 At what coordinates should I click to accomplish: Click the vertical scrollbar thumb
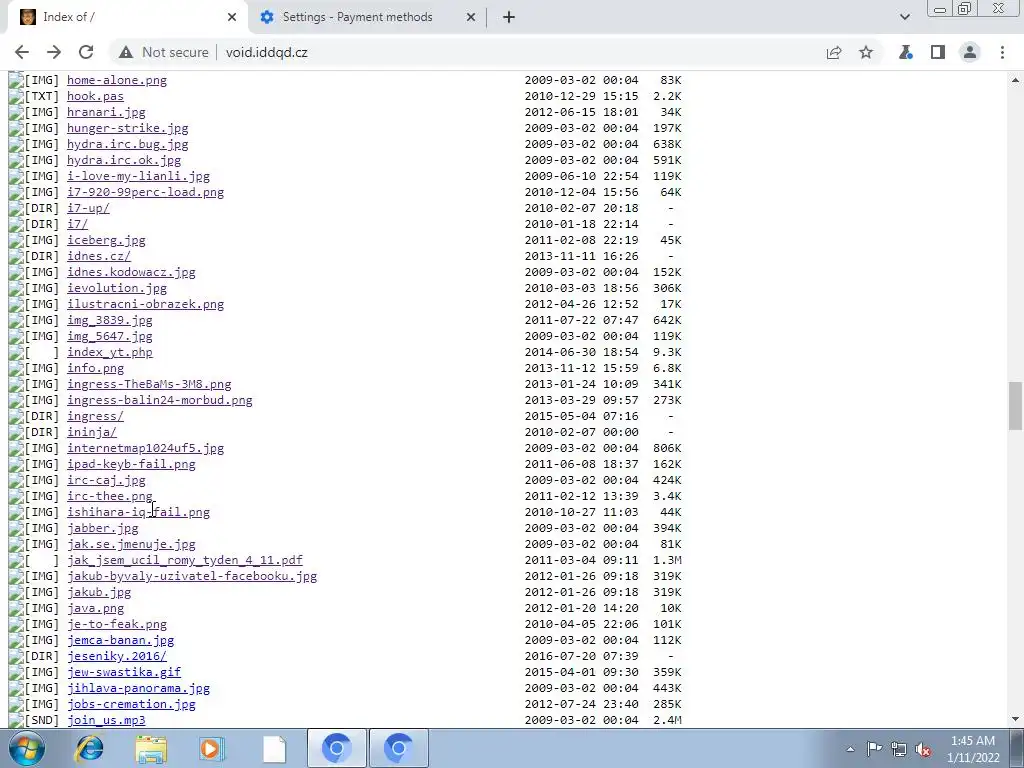(x=1015, y=405)
